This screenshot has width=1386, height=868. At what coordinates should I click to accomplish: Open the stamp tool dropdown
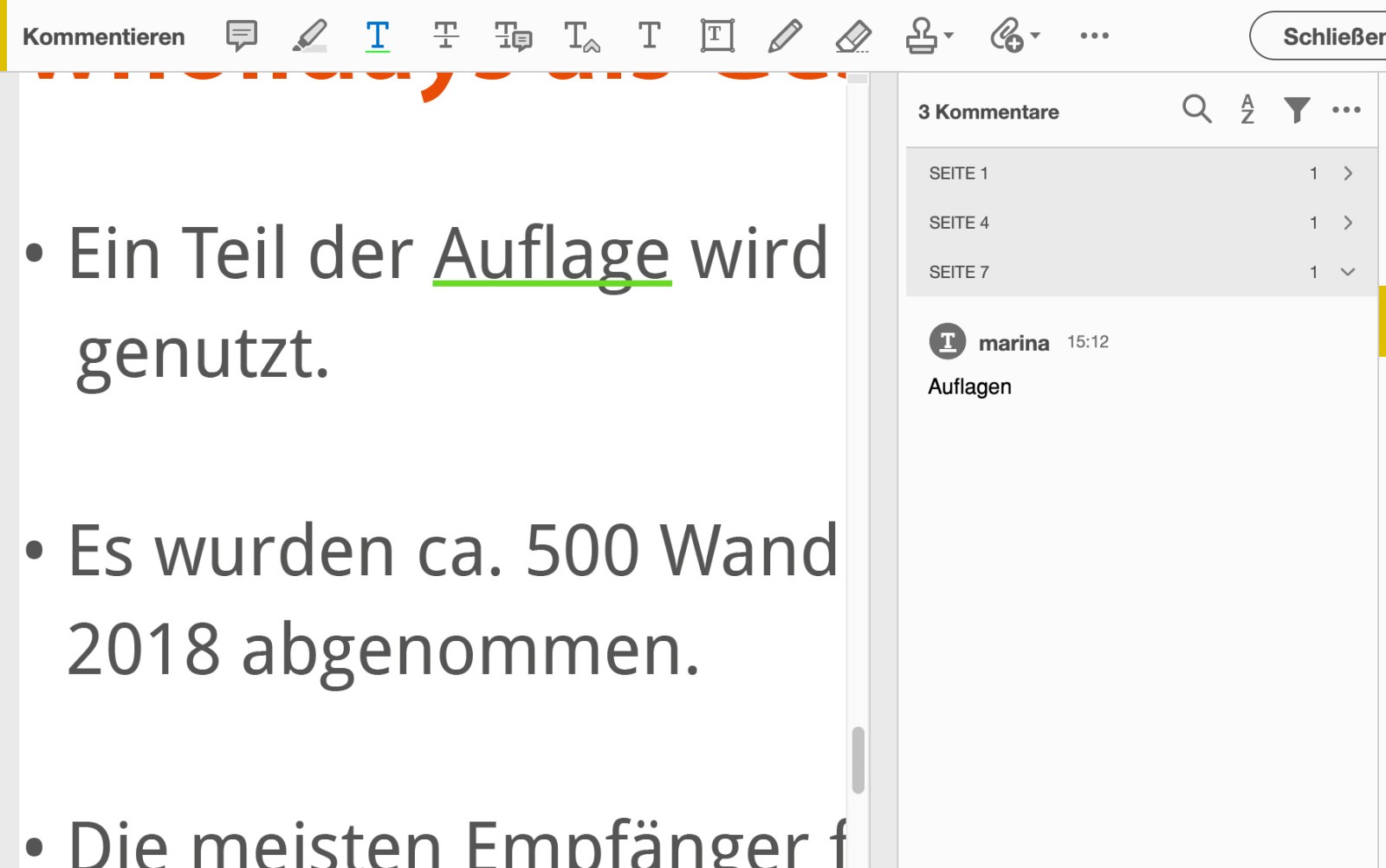pos(927,36)
